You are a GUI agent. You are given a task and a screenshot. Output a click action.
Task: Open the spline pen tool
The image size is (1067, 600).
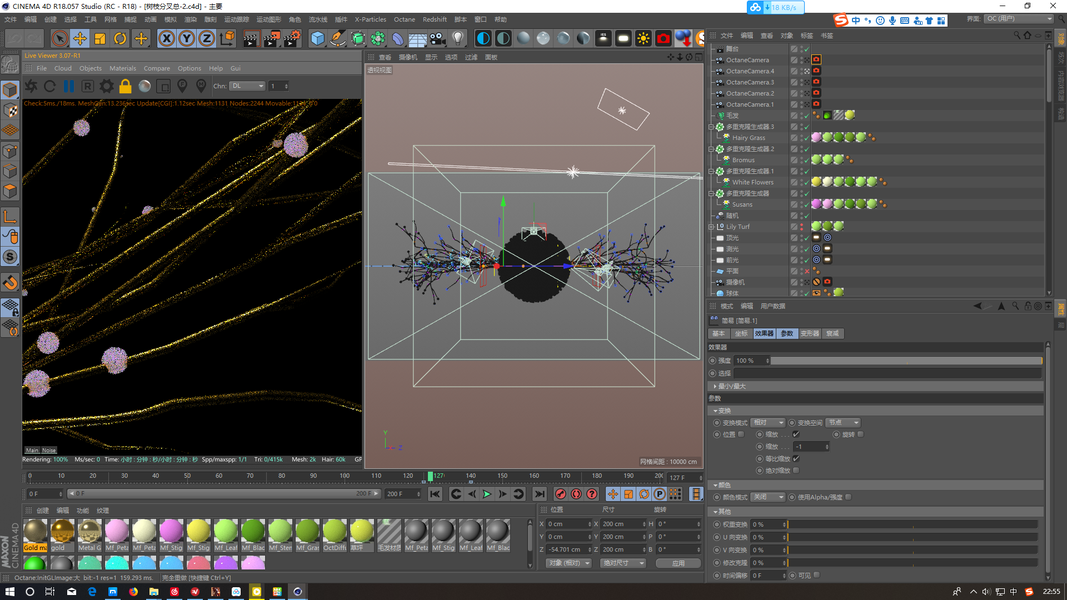[x=338, y=39]
